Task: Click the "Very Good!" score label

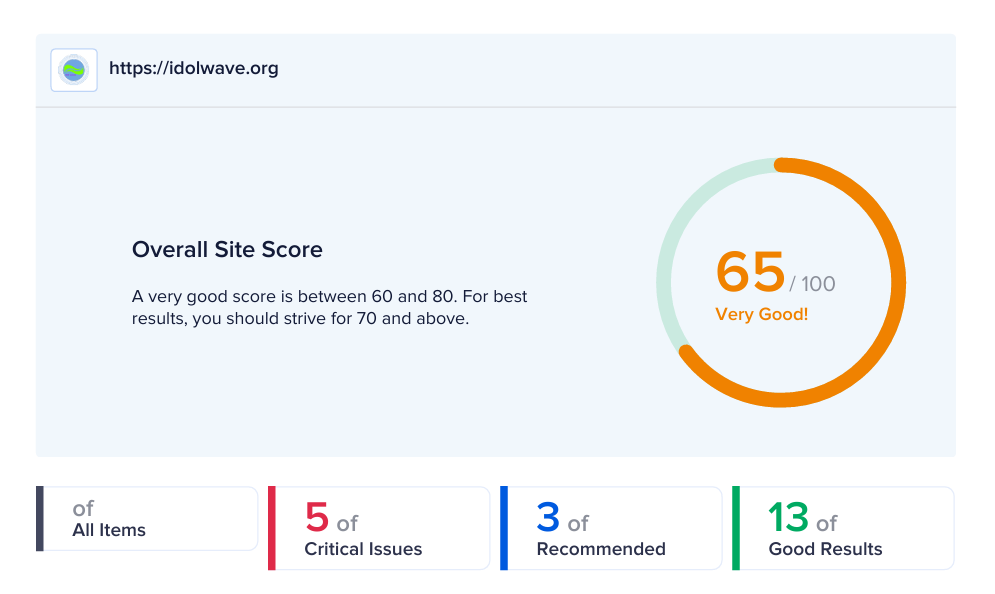Action: pos(761,314)
